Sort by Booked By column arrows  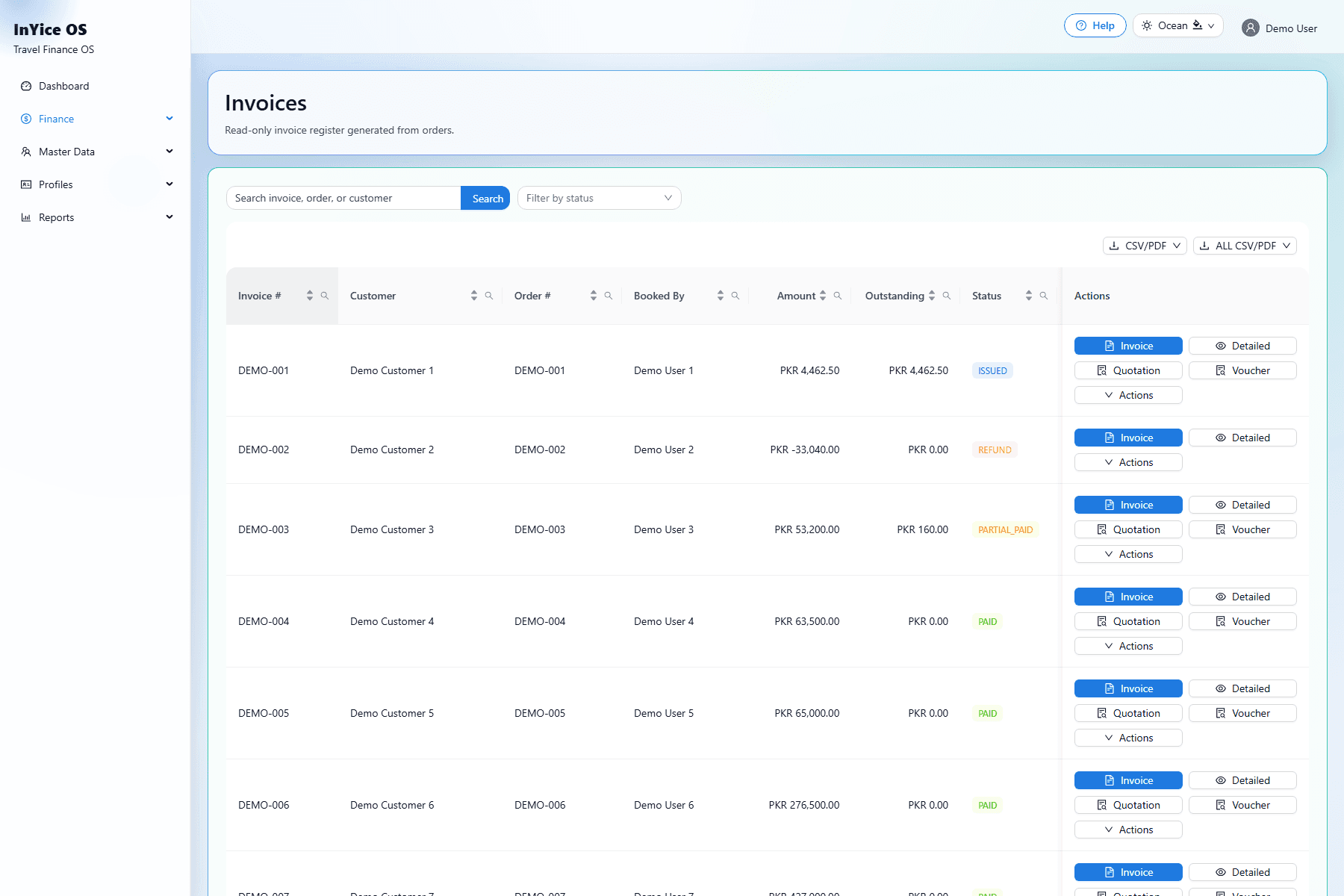721,296
